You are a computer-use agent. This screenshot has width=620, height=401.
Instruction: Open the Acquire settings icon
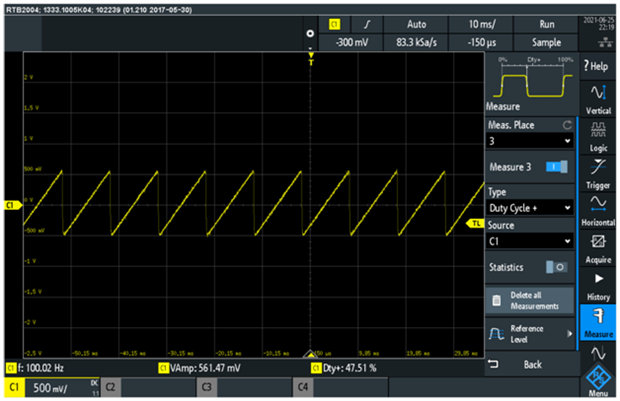point(598,241)
